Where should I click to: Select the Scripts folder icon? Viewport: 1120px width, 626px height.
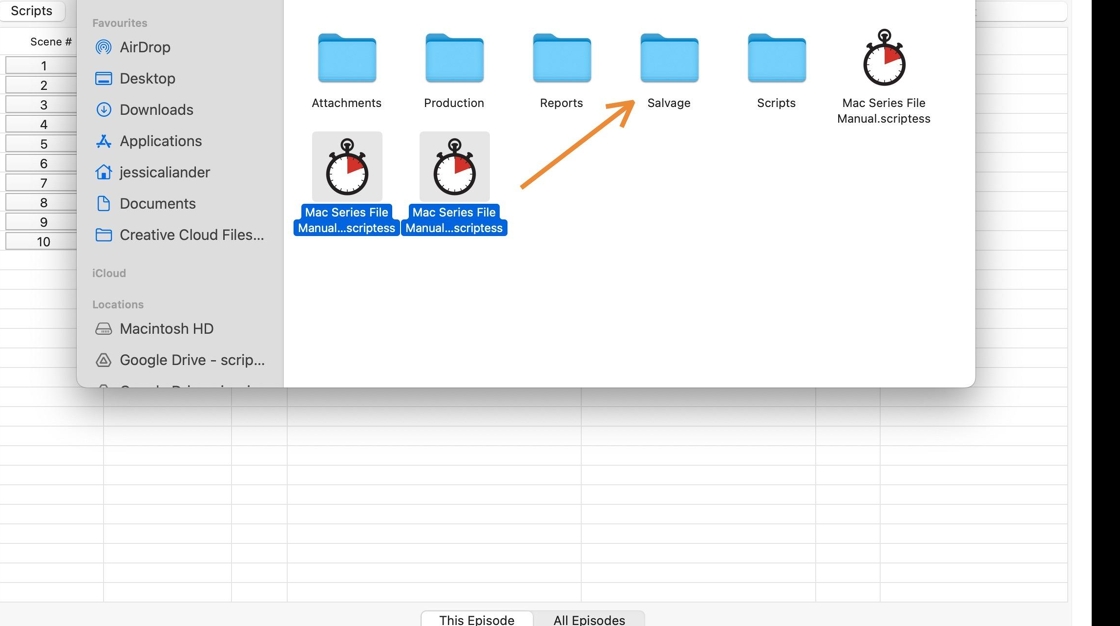pos(776,59)
